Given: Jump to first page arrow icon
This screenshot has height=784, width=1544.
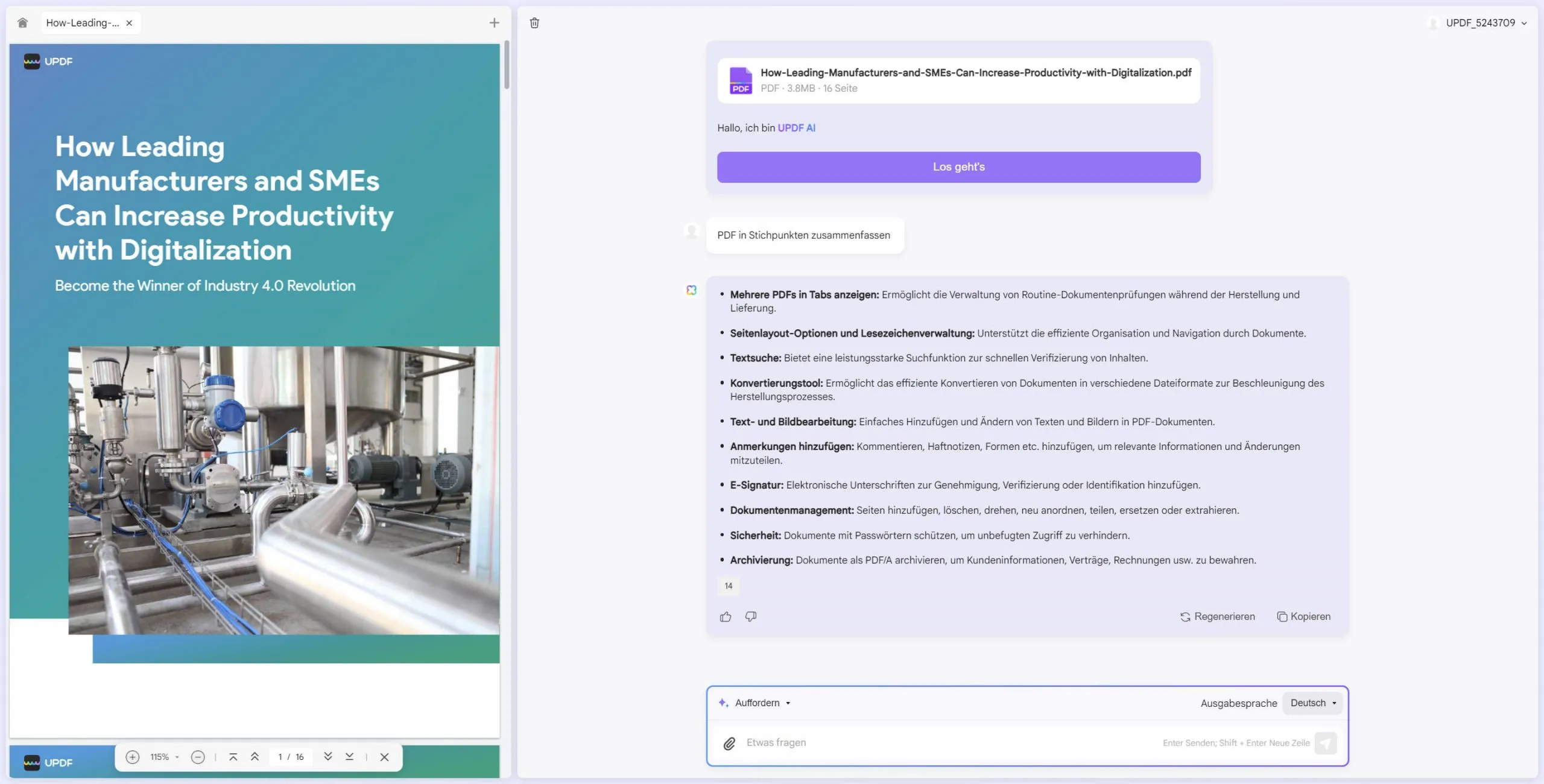Looking at the screenshot, I should pos(233,757).
